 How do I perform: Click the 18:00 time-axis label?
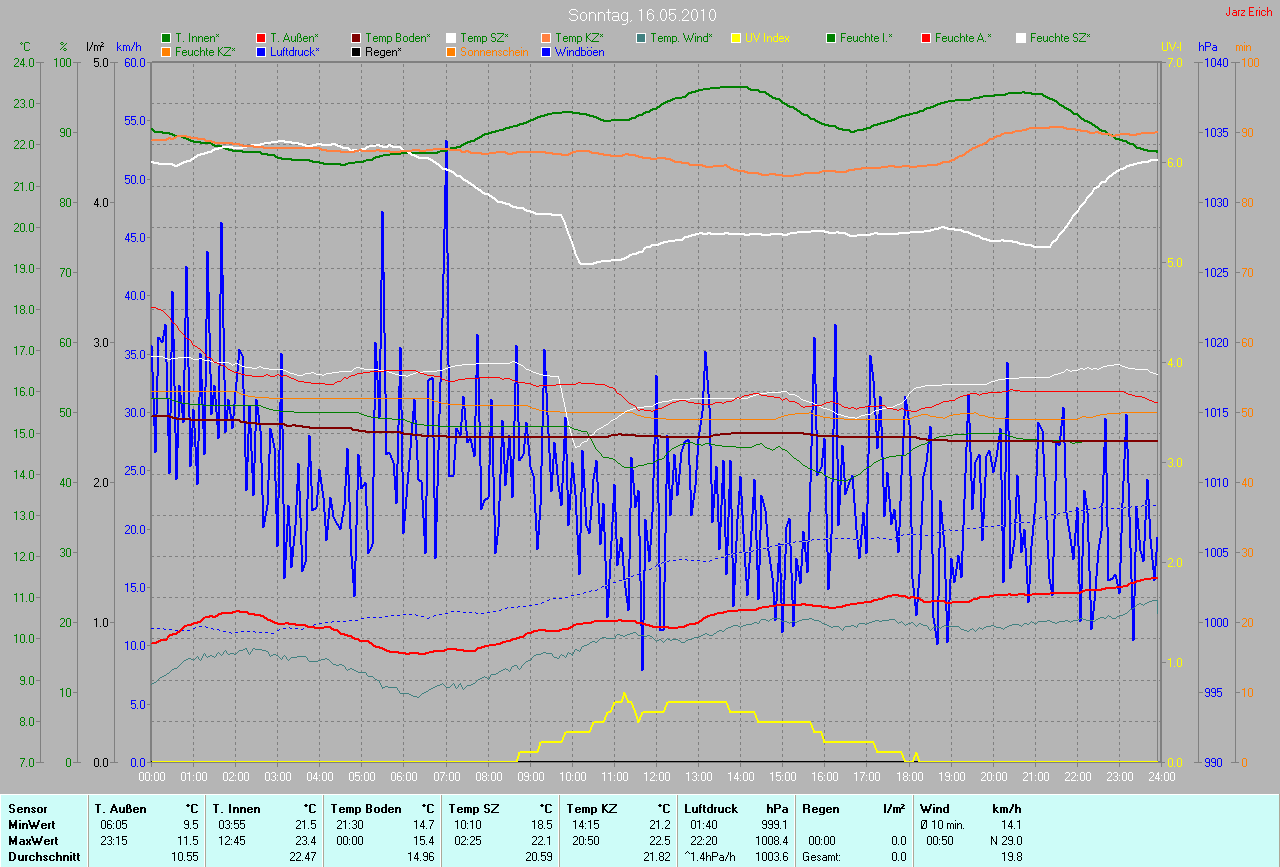tap(909, 776)
